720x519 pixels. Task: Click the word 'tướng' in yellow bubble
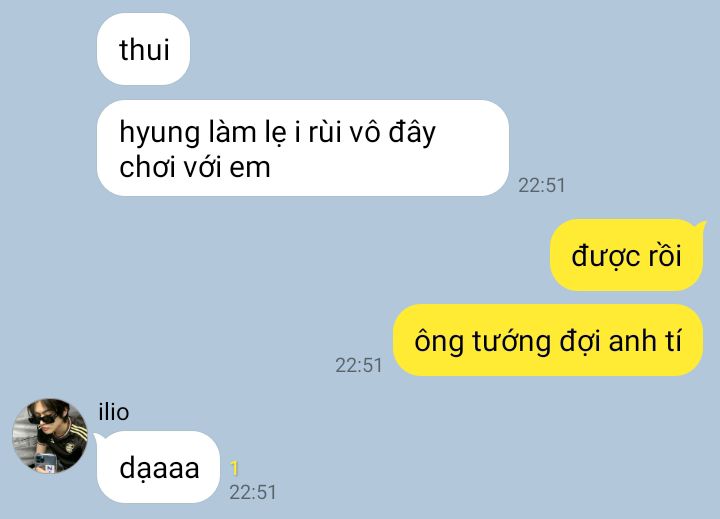(x=512, y=342)
